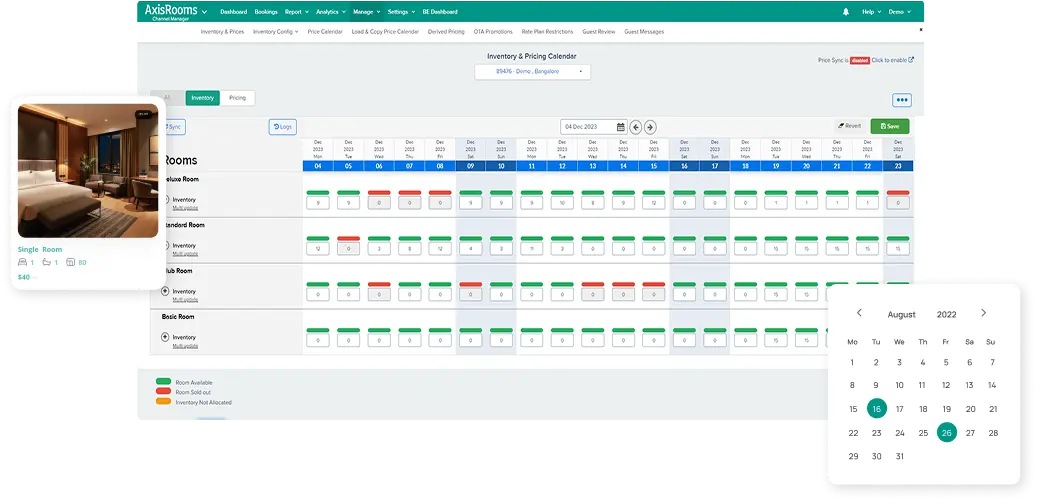Open OTA Promotions page

coord(493,31)
